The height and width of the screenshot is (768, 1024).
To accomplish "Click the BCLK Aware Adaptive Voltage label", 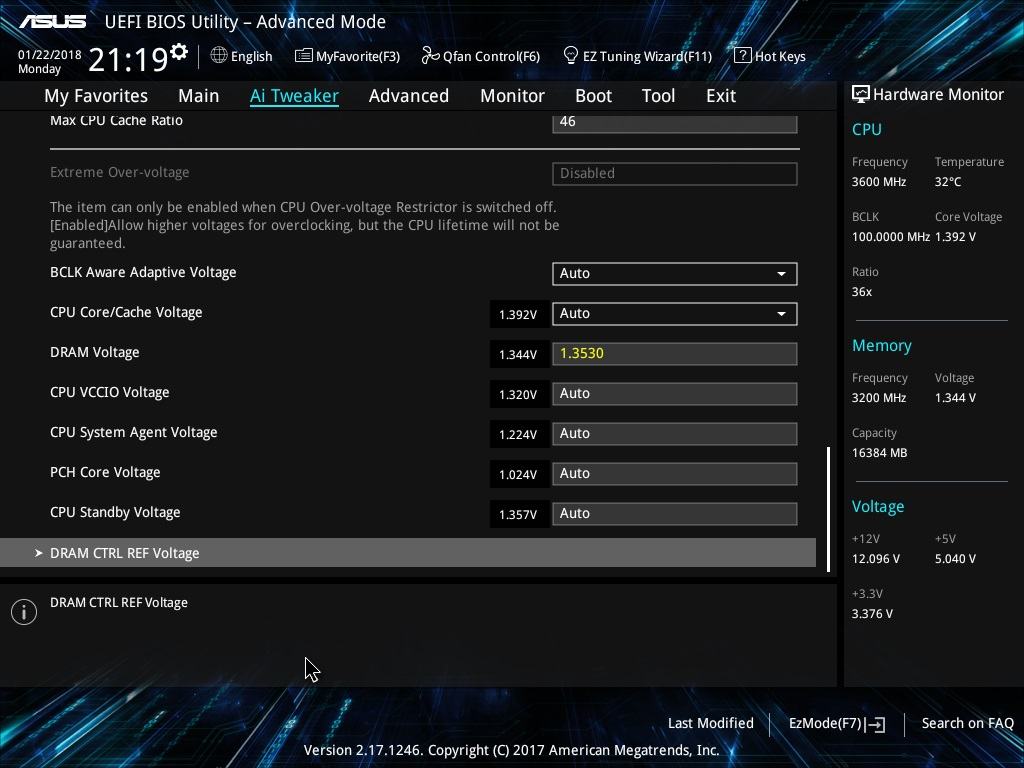I will point(143,272).
